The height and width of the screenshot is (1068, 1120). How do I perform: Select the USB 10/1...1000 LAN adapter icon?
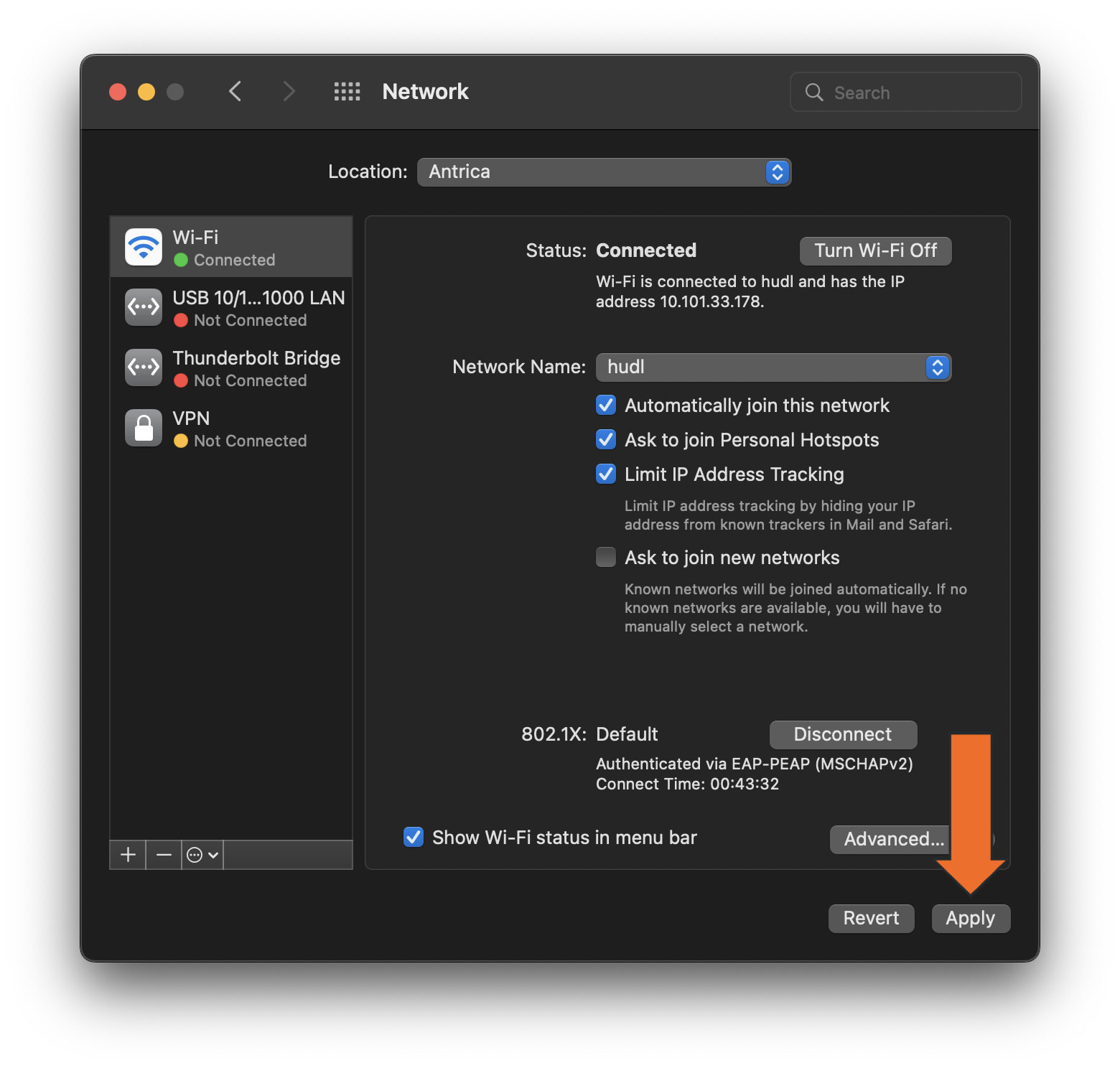[x=143, y=306]
